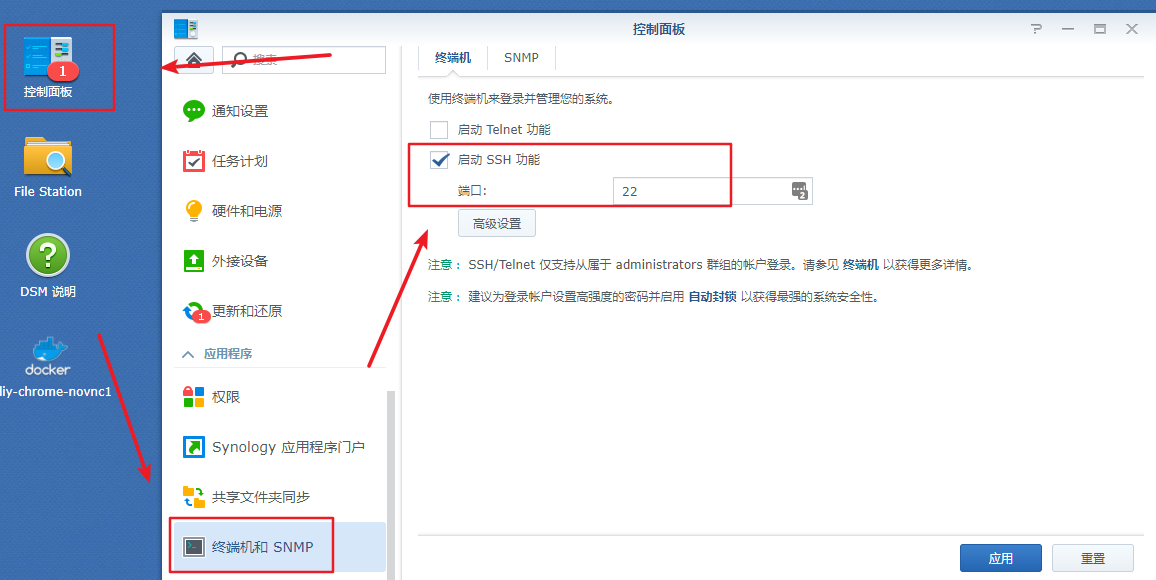Open 外接设备 in the sidebar
Screen dimensions: 1156x580
point(280,261)
